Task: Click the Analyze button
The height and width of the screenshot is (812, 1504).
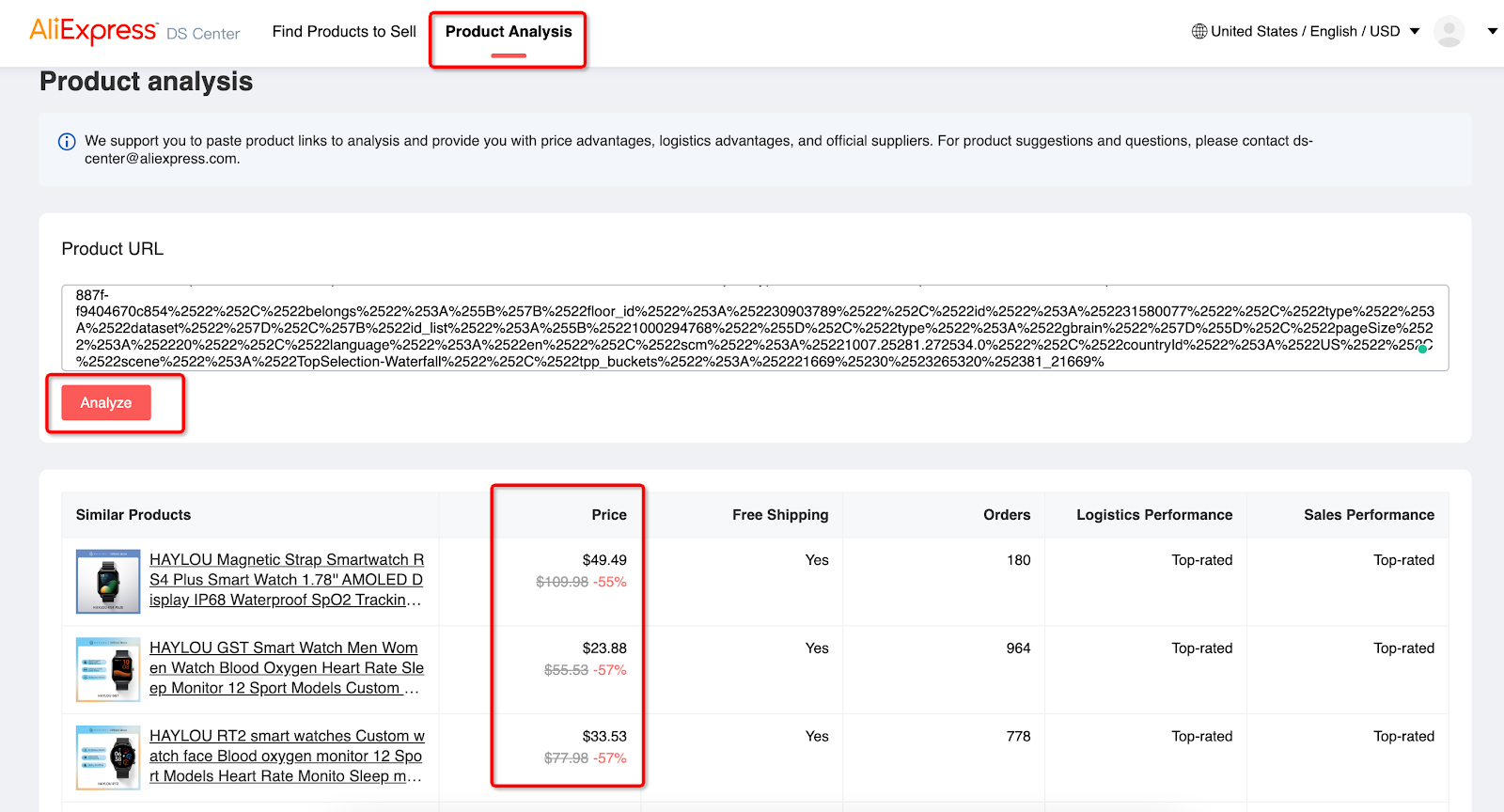Action: pos(106,402)
